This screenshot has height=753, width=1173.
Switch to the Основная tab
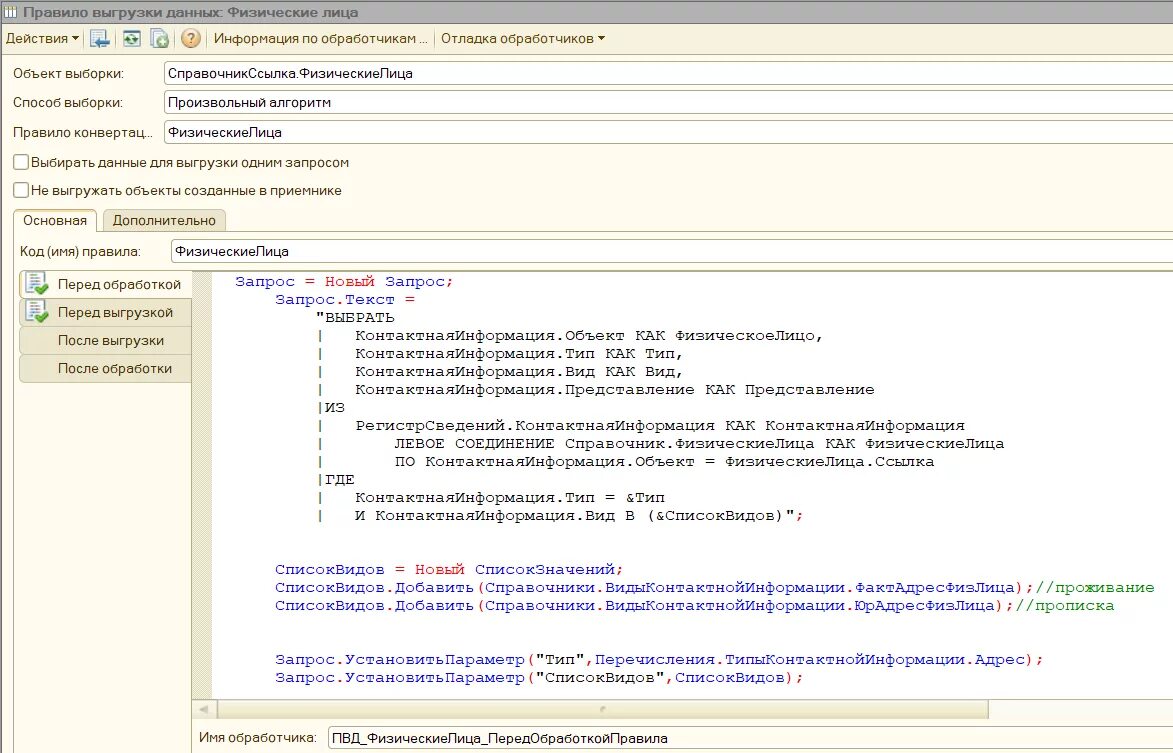(55, 221)
